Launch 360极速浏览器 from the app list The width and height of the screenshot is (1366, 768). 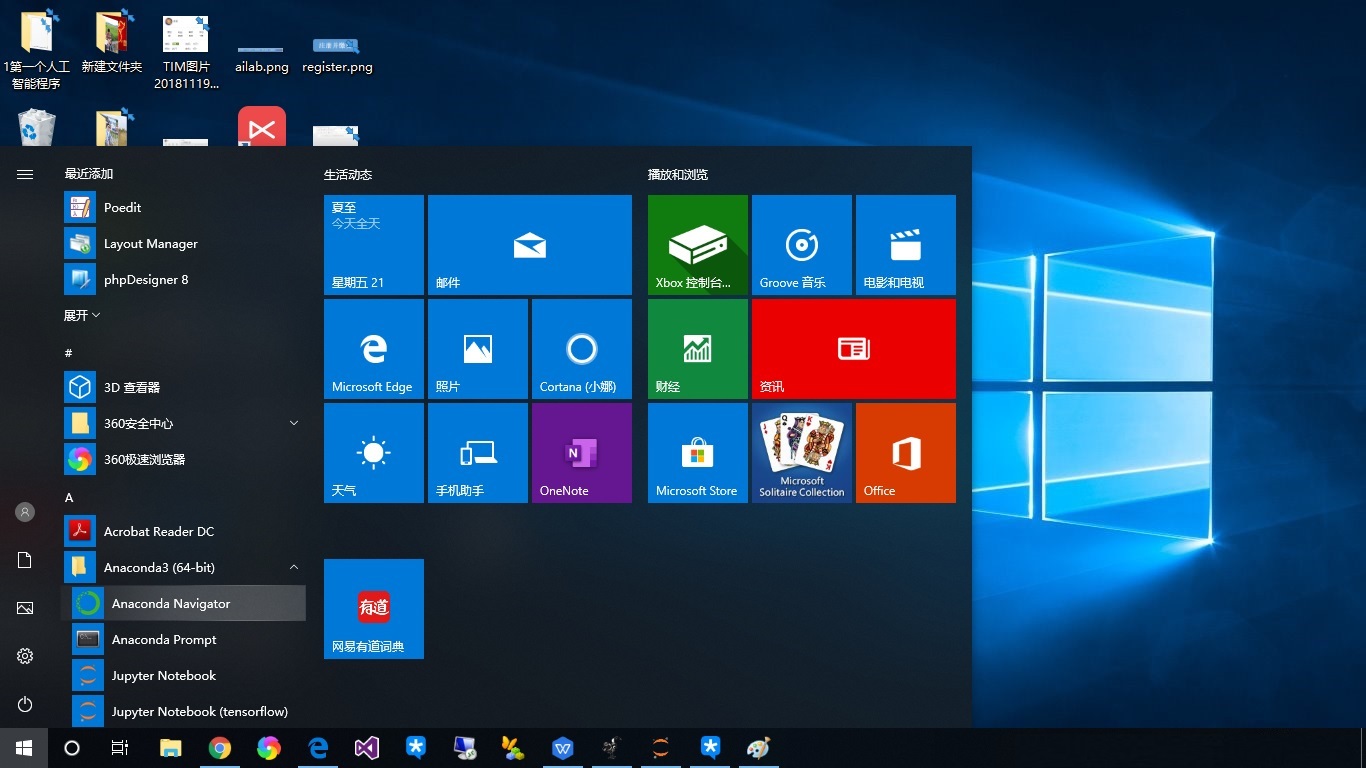185,460
